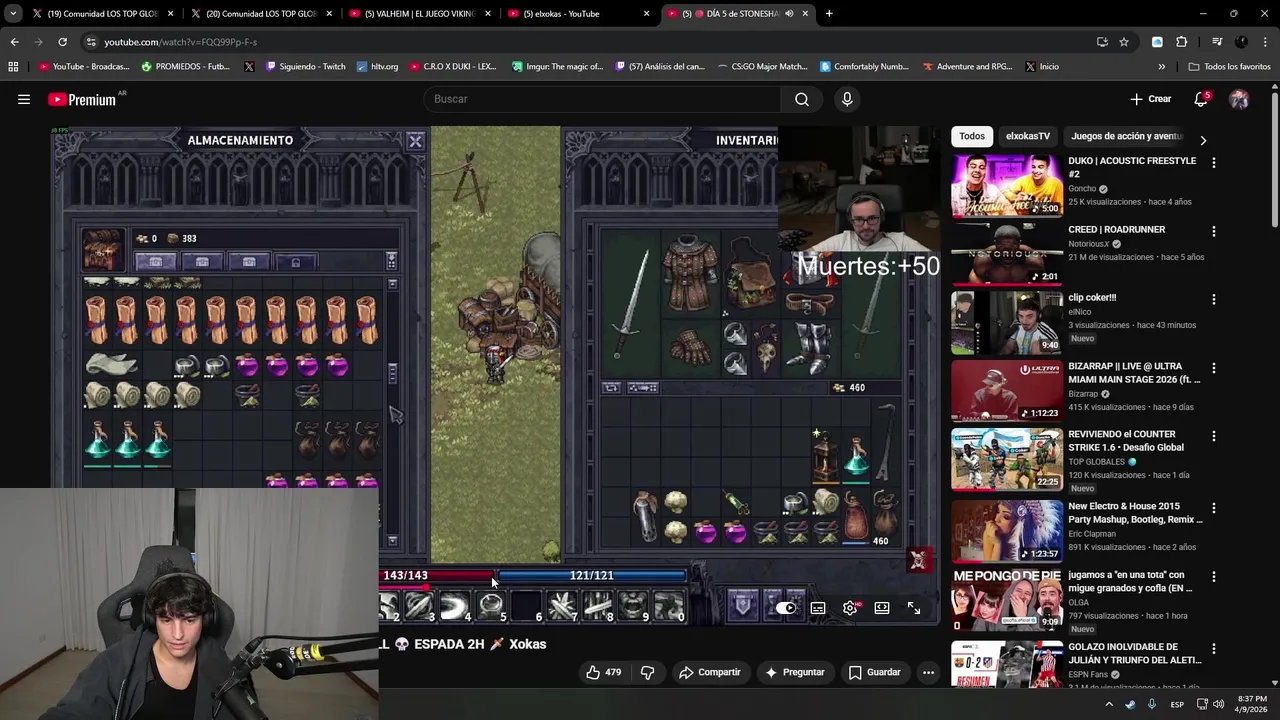This screenshot has width=1280, height=720.
Task: Toggle autoplay switch in video player
Action: (786, 608)
